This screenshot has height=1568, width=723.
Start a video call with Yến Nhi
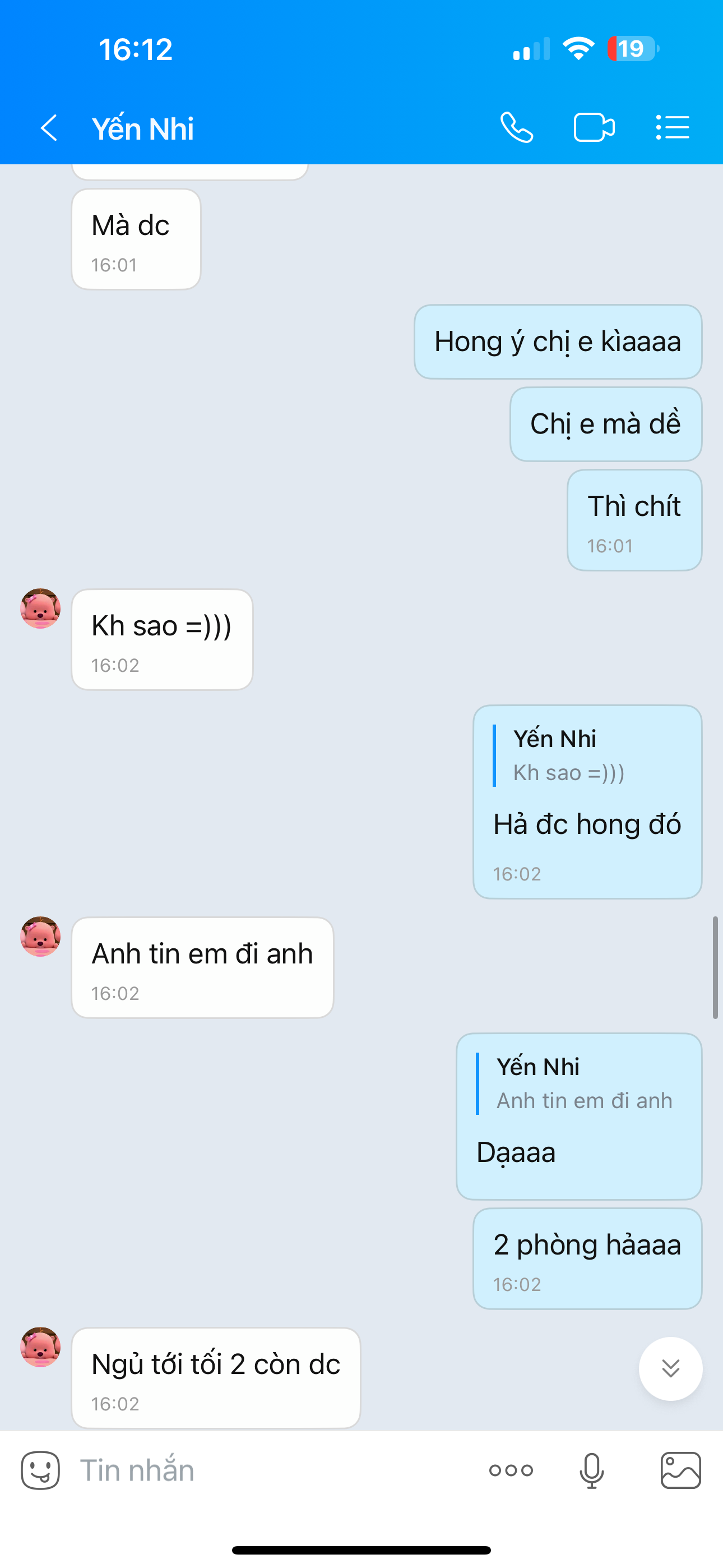pos(594,128)
